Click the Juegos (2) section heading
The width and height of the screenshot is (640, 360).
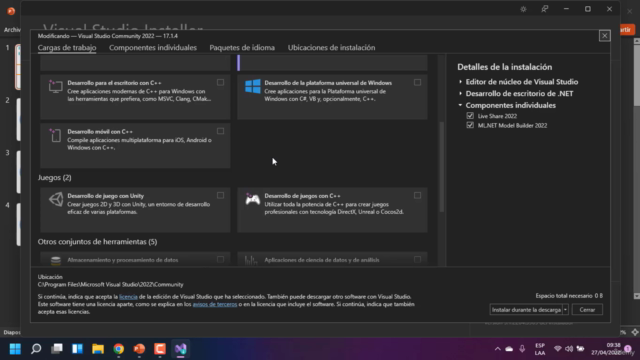tap(55, 178)
